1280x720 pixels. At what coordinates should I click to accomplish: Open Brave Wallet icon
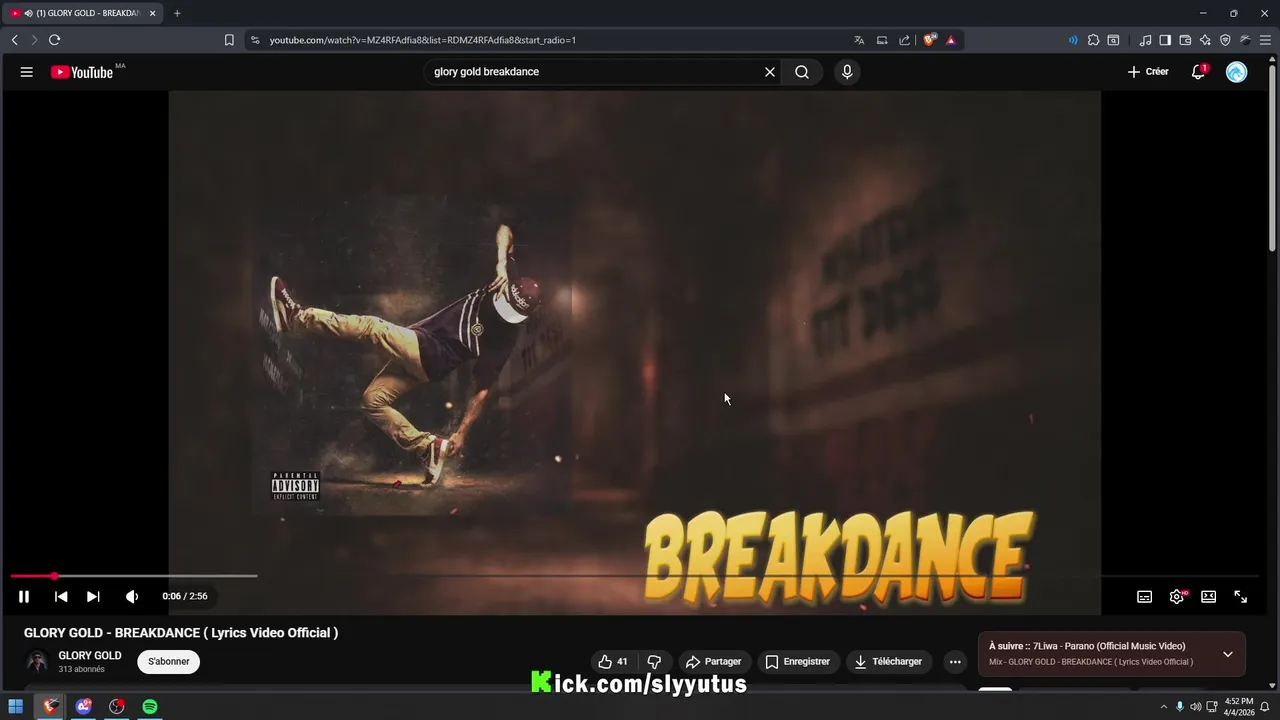coord(1185,40)
